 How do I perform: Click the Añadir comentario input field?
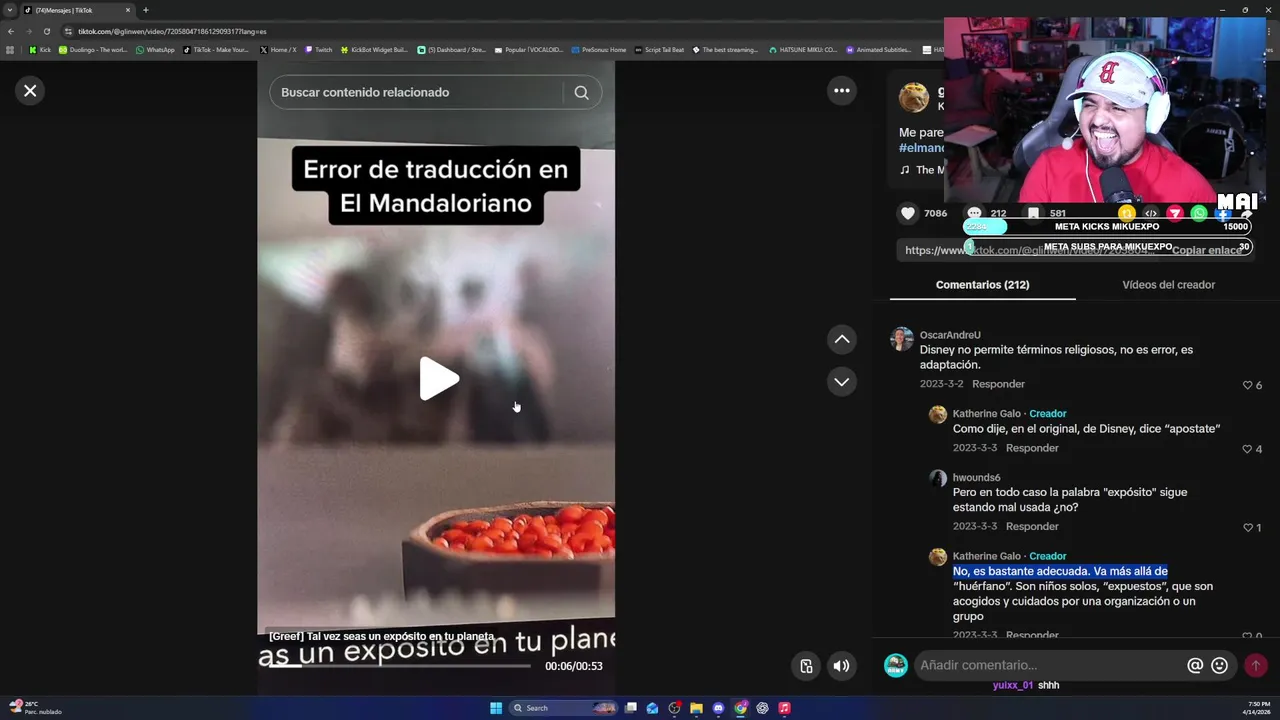point(1050,665)
